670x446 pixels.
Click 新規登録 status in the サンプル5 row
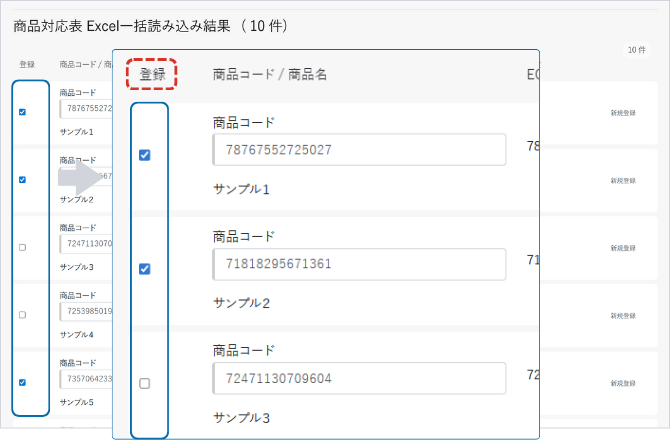623,383
